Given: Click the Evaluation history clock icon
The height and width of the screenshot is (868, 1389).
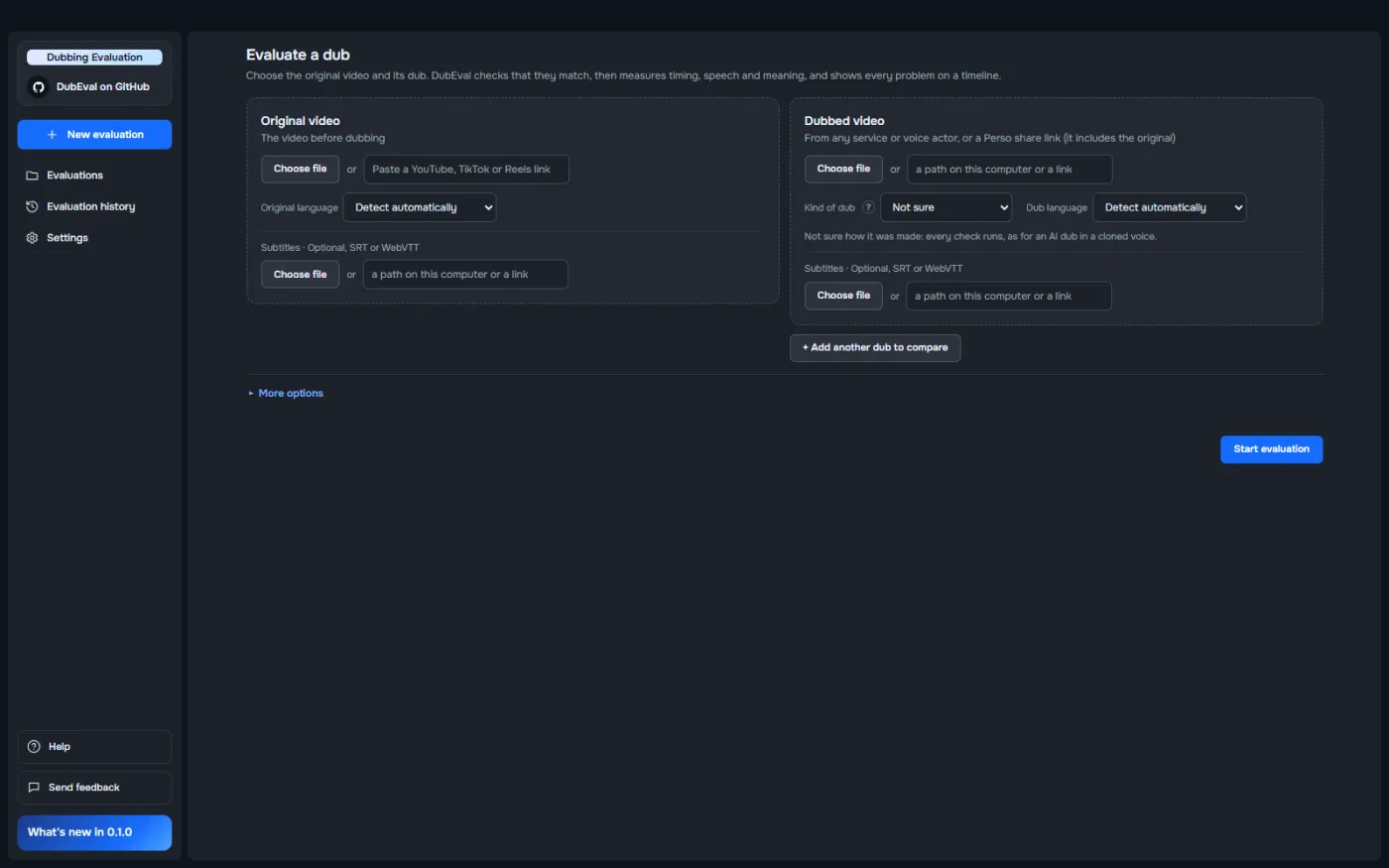Looking at the screenshot, I should (32, 206).
